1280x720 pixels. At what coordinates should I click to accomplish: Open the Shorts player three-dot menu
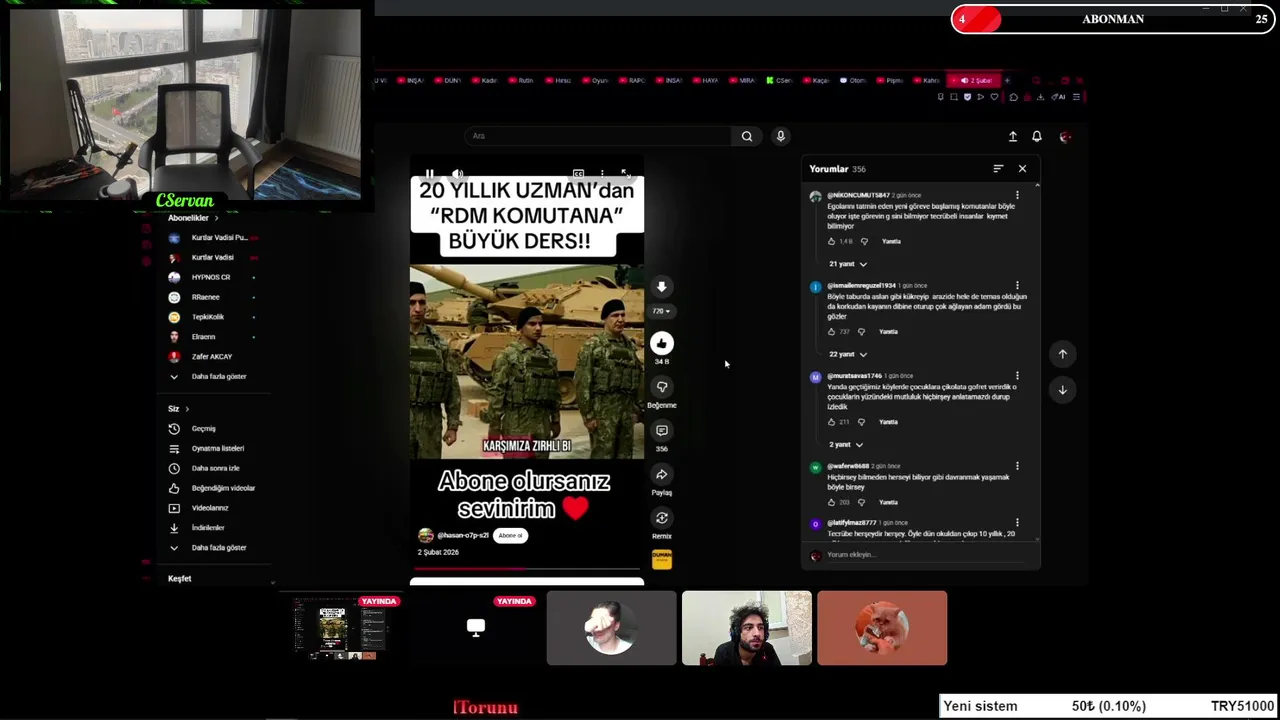tap(602, 174)
